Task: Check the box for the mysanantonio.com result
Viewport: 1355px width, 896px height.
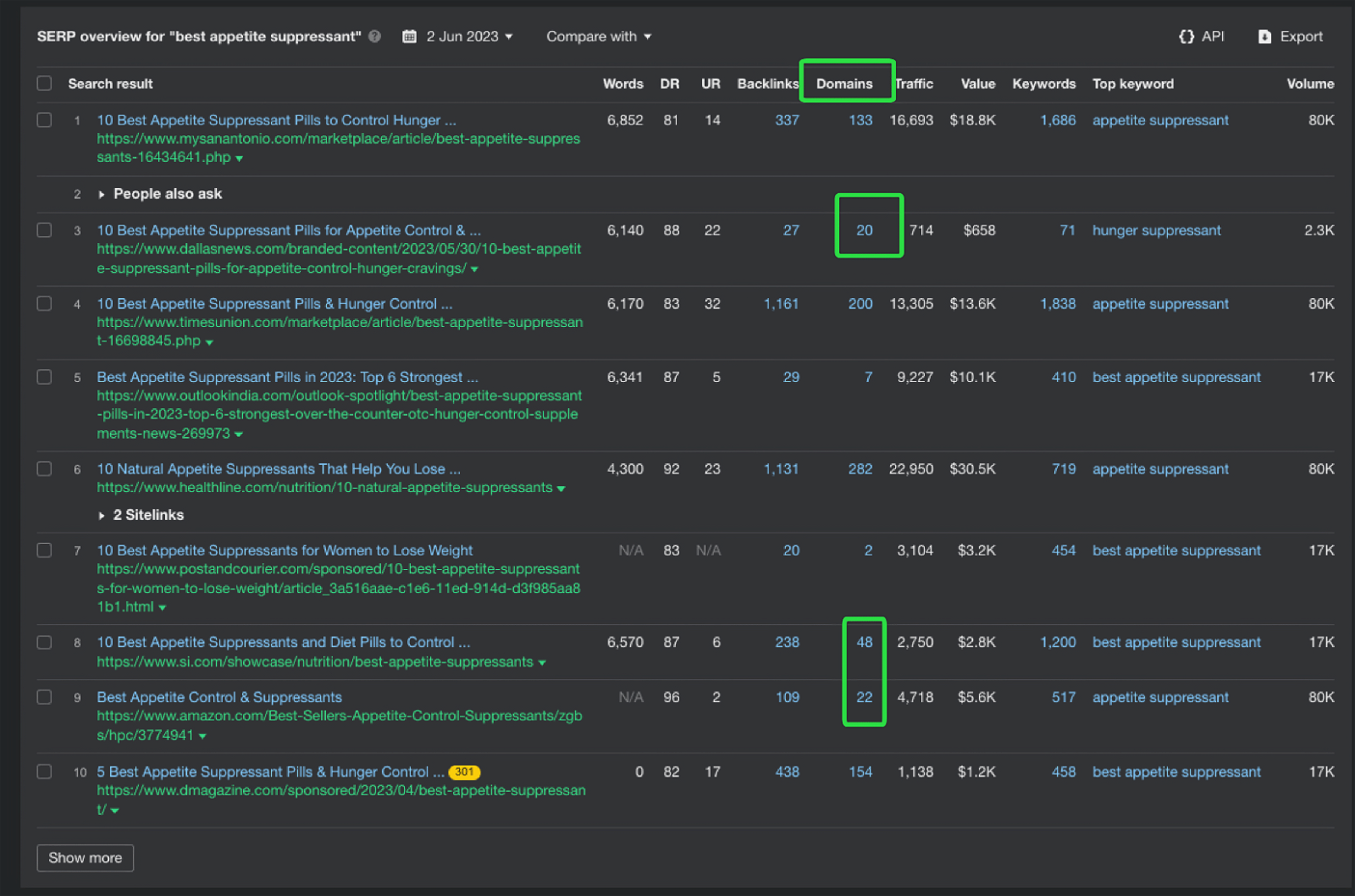Action: point(44,119)
